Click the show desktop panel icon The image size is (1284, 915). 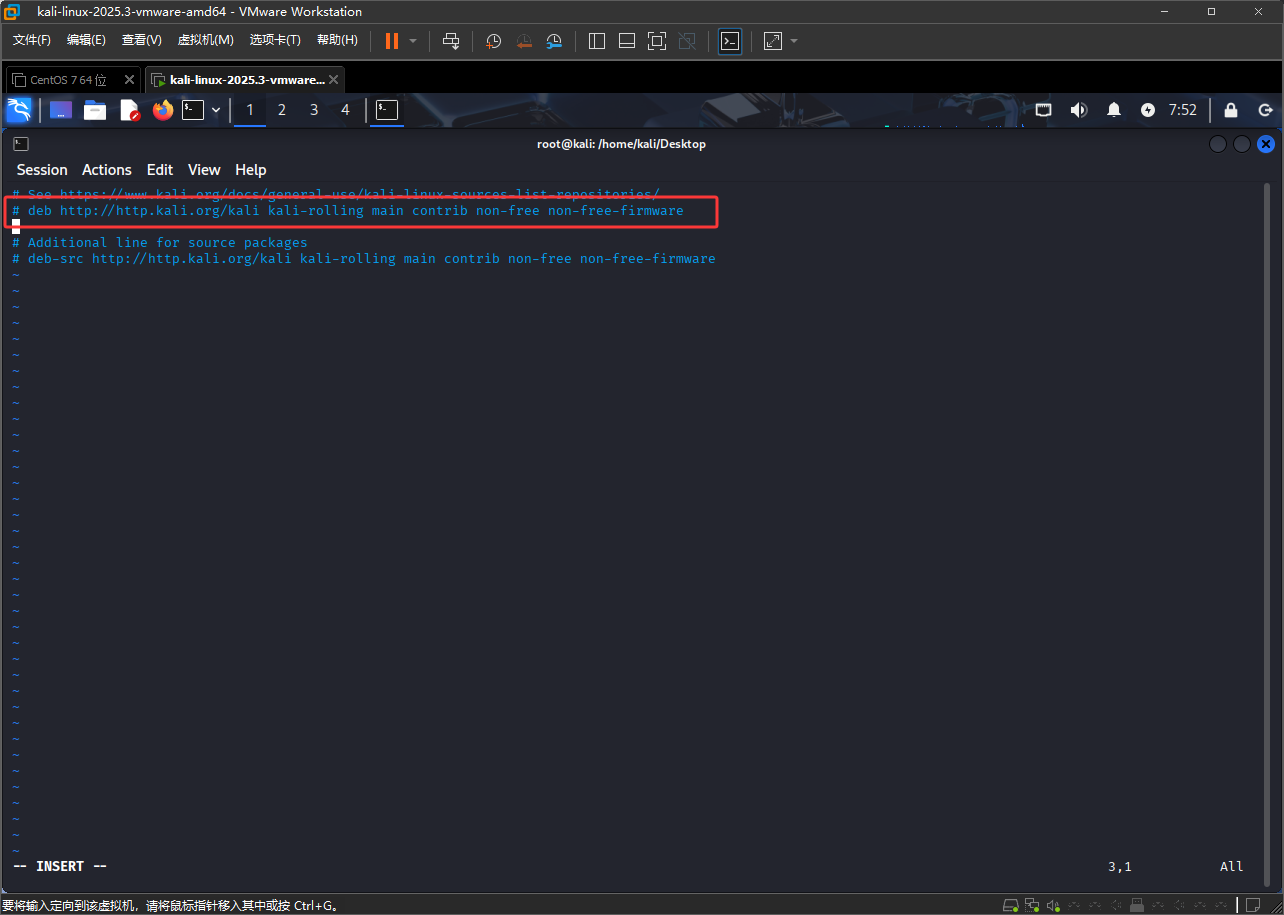61,110
